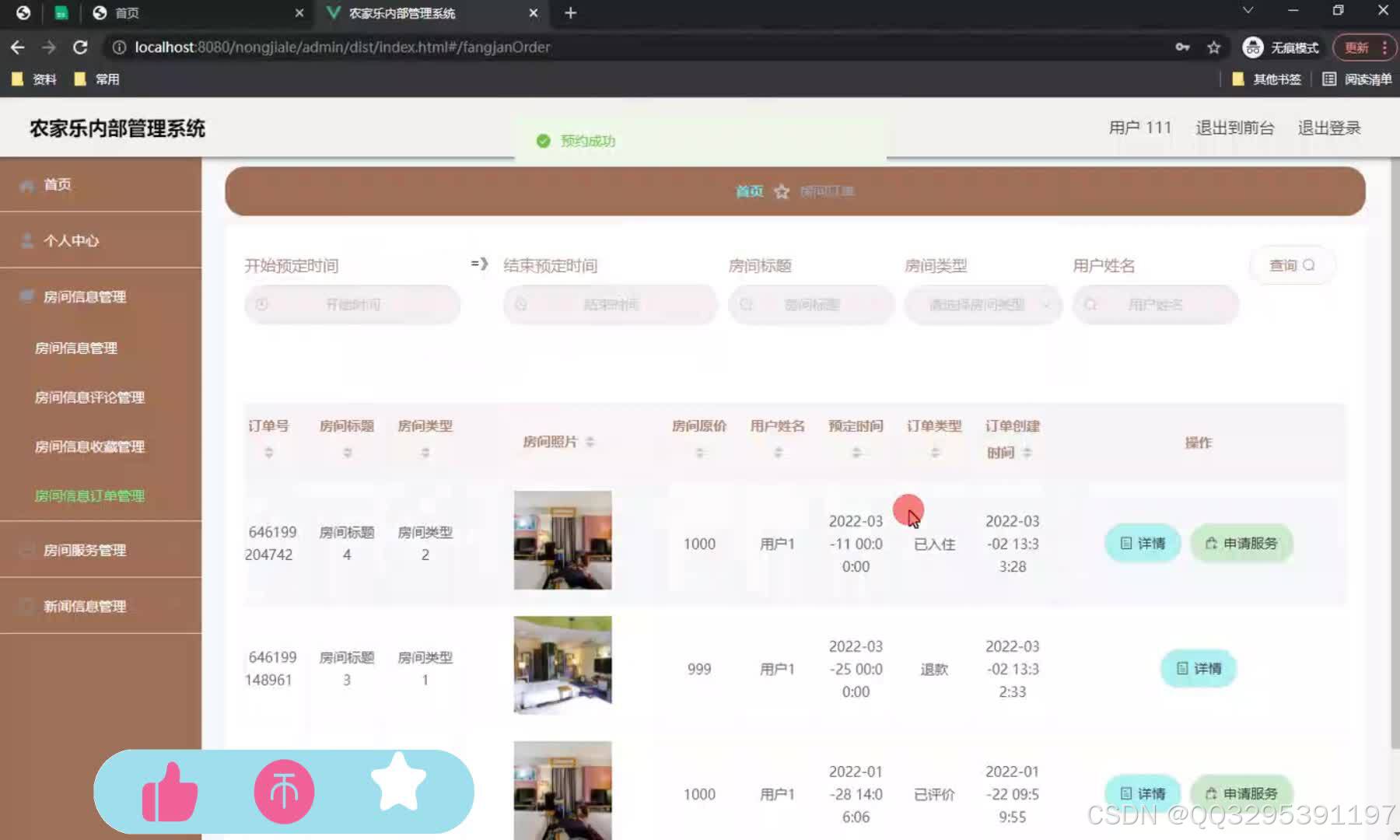
Task: Click the 999 price cell
Action: coord(699,668)
